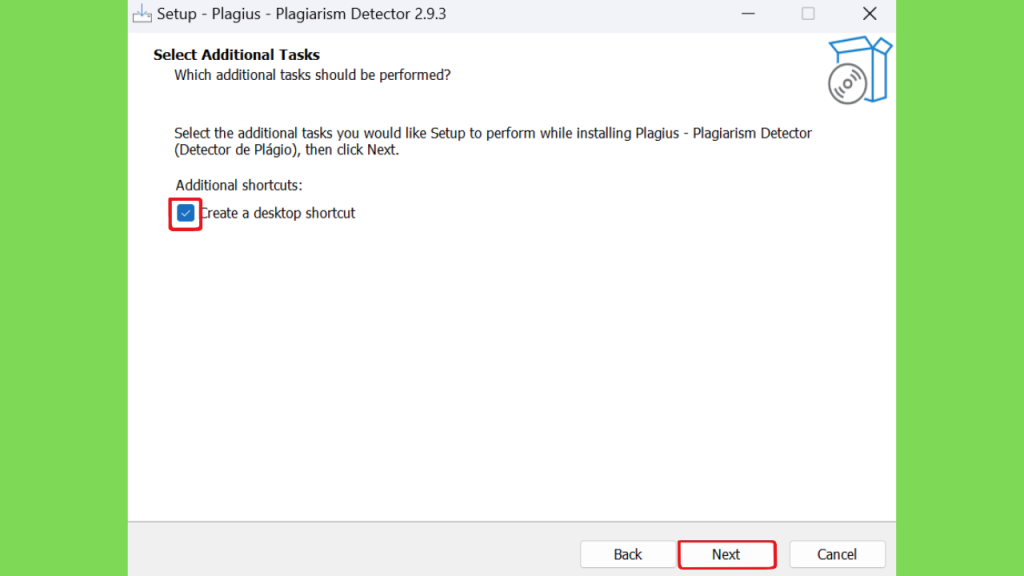Cancel the Plagius installation

(x=837, y=554)
